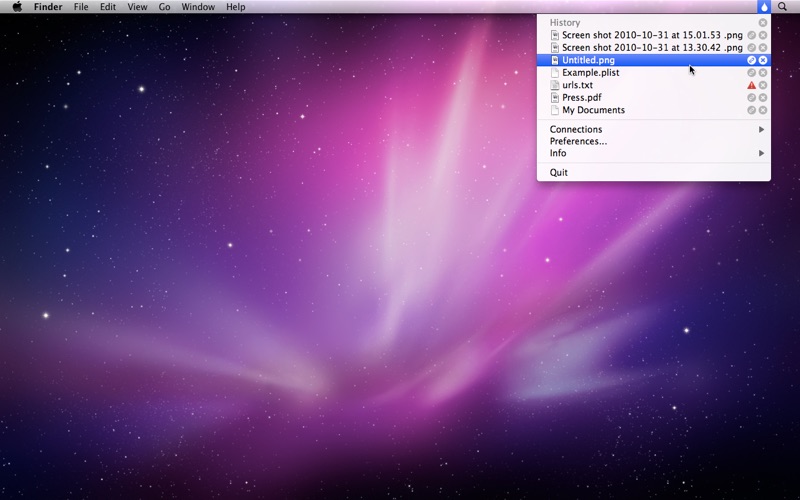Copy link for Press.pdf
The height and width of the screenshot is (500, 800).
(752, 98)
